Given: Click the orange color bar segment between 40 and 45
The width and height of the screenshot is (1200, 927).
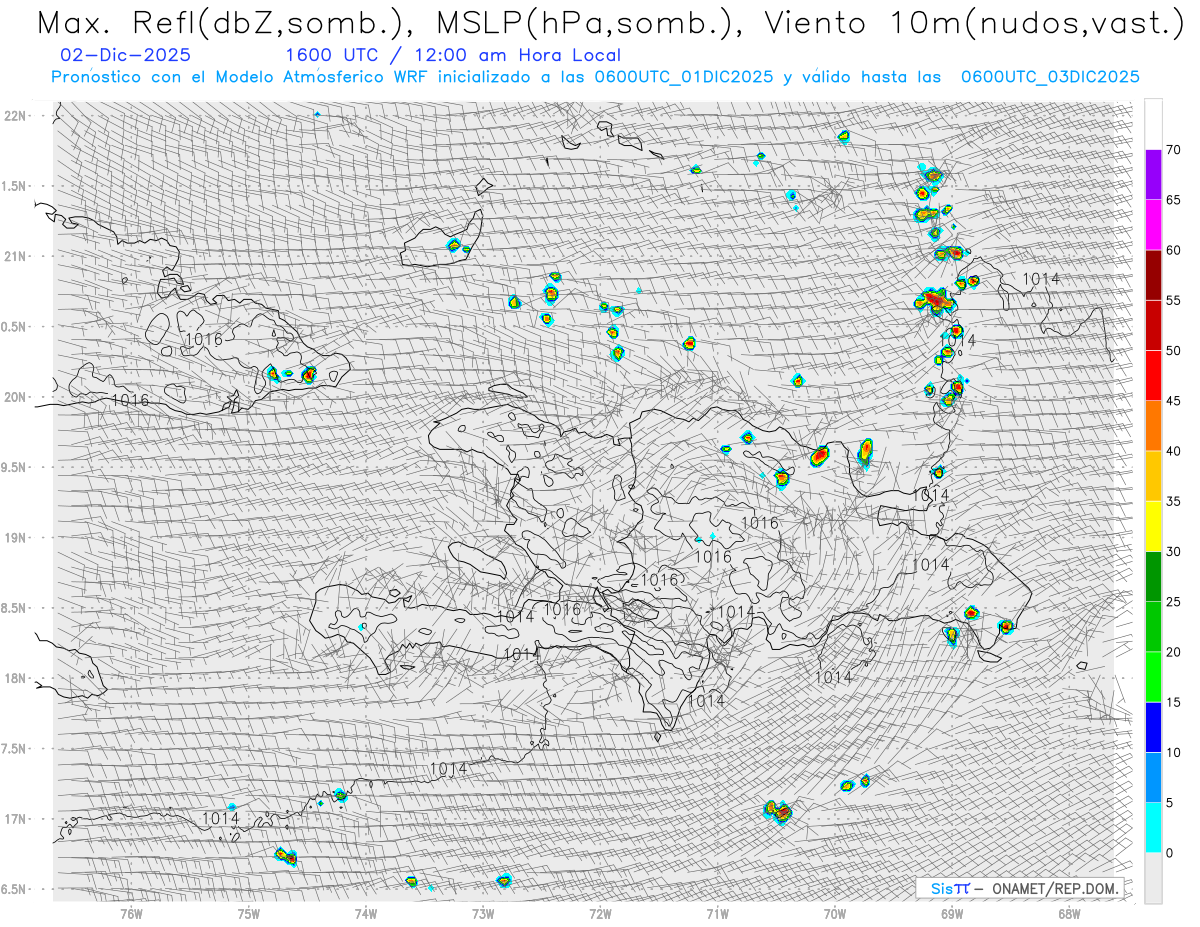Looking at the screenshot, I should point(1153,426).
